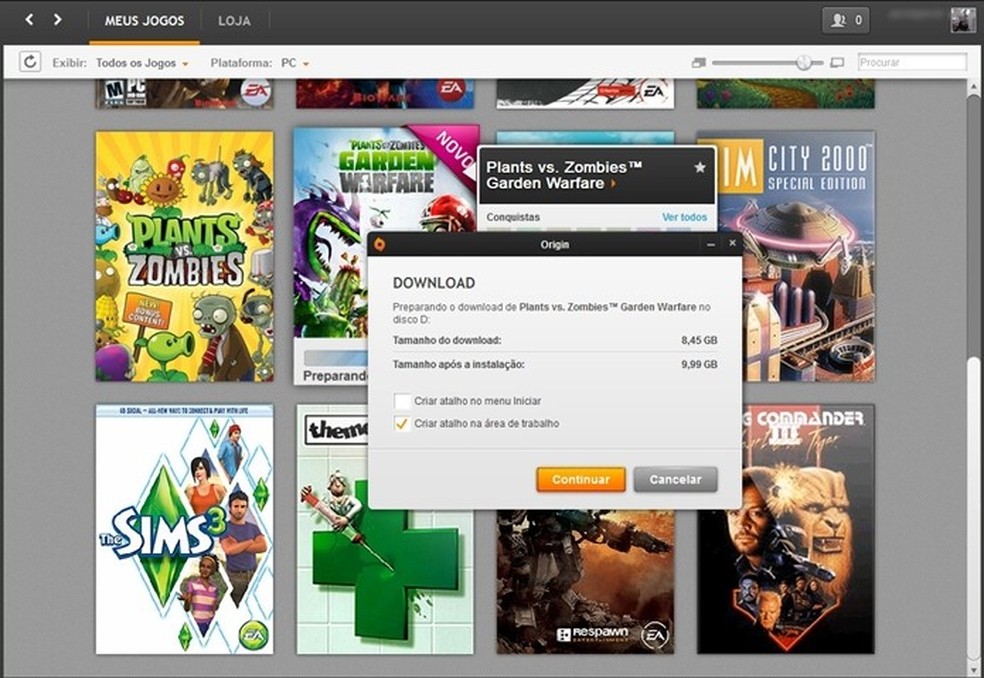Favorite Garden Warfare with the star
This screenshot has height=678, width=984.
(x=700, y=167)
